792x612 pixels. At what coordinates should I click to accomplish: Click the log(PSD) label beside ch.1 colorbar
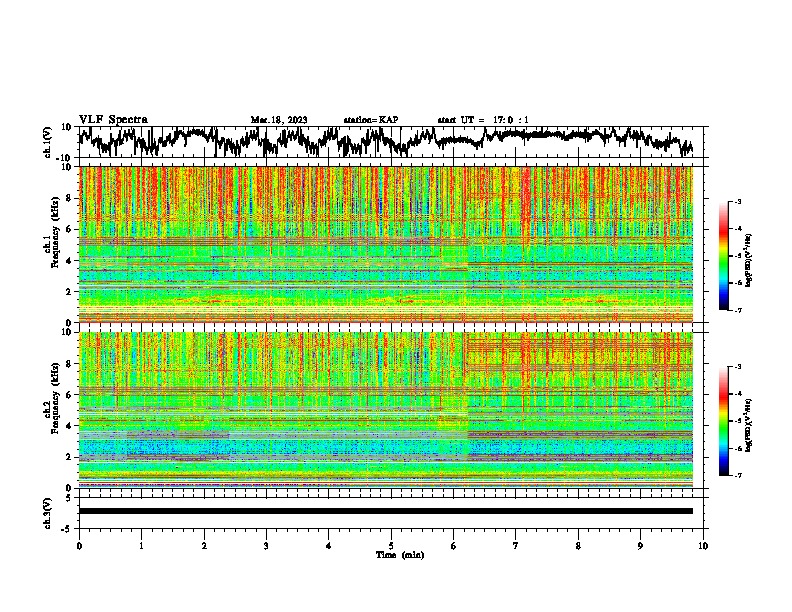click(x=749, y=260)
